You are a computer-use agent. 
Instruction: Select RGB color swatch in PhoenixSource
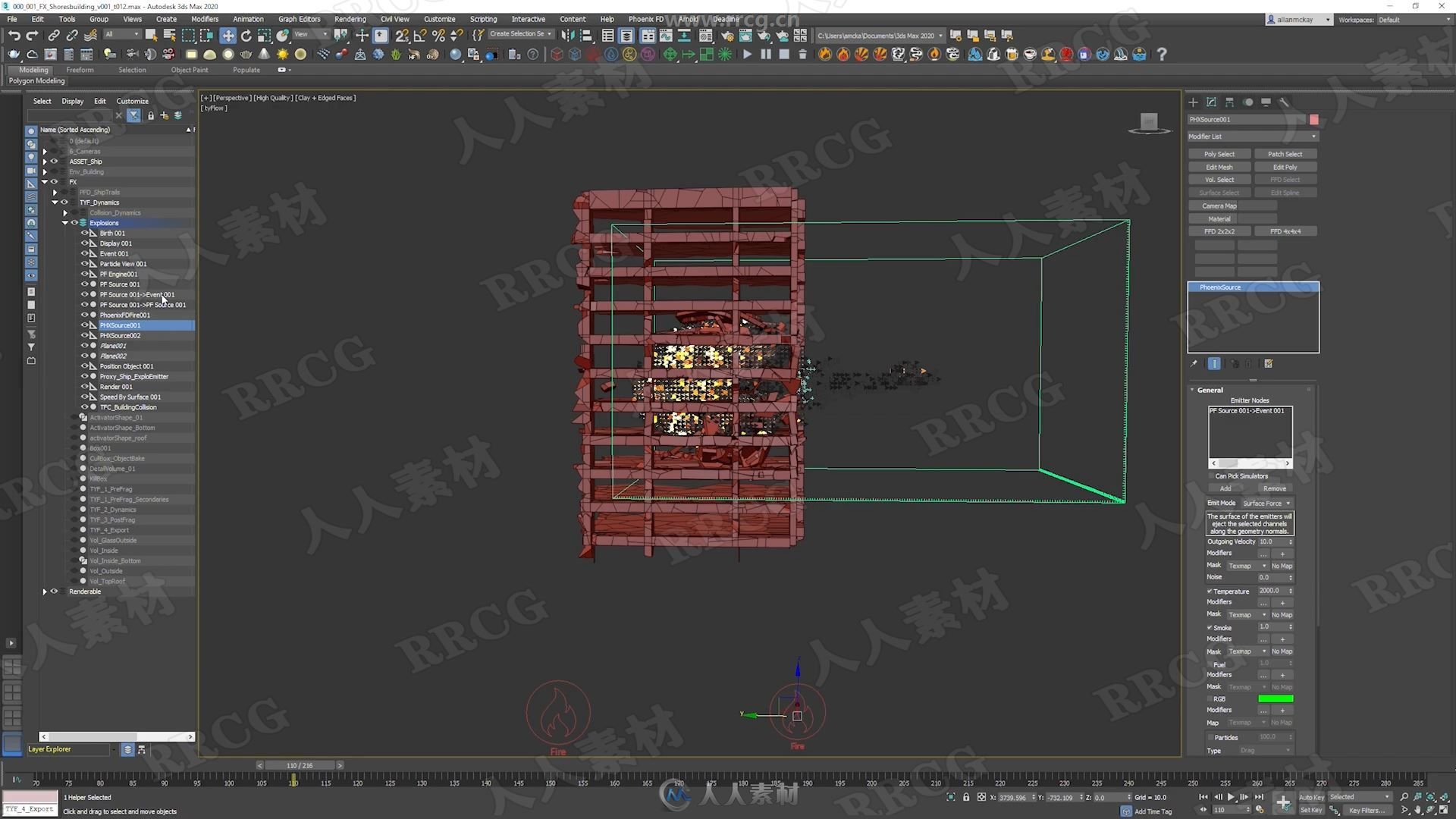coord(1273,698)
